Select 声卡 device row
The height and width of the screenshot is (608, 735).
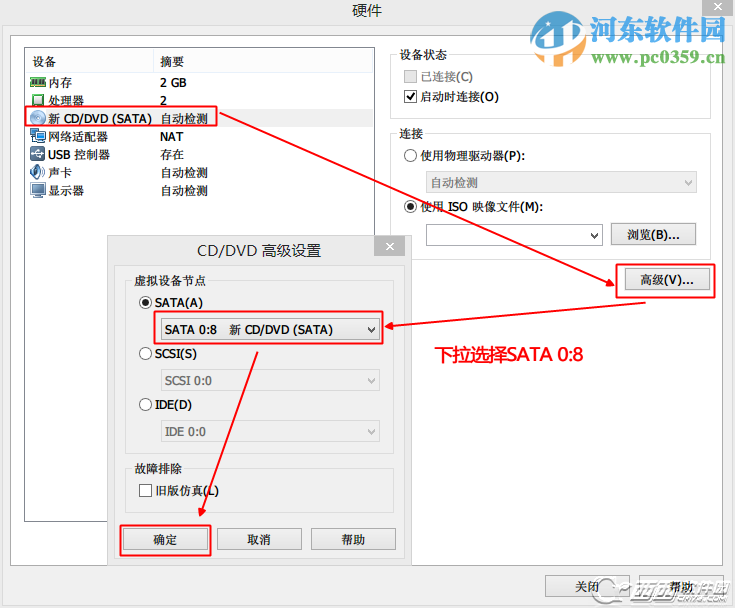point(199,173)
